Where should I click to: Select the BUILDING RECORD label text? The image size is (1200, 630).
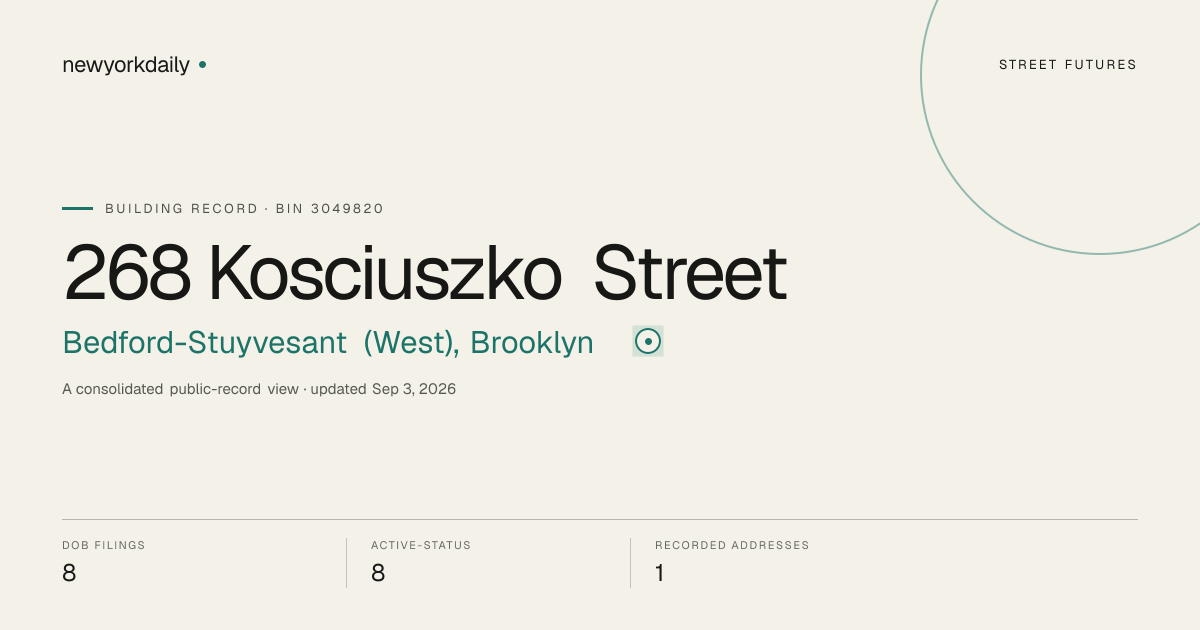pyautogui.click(x=181, y=208)
